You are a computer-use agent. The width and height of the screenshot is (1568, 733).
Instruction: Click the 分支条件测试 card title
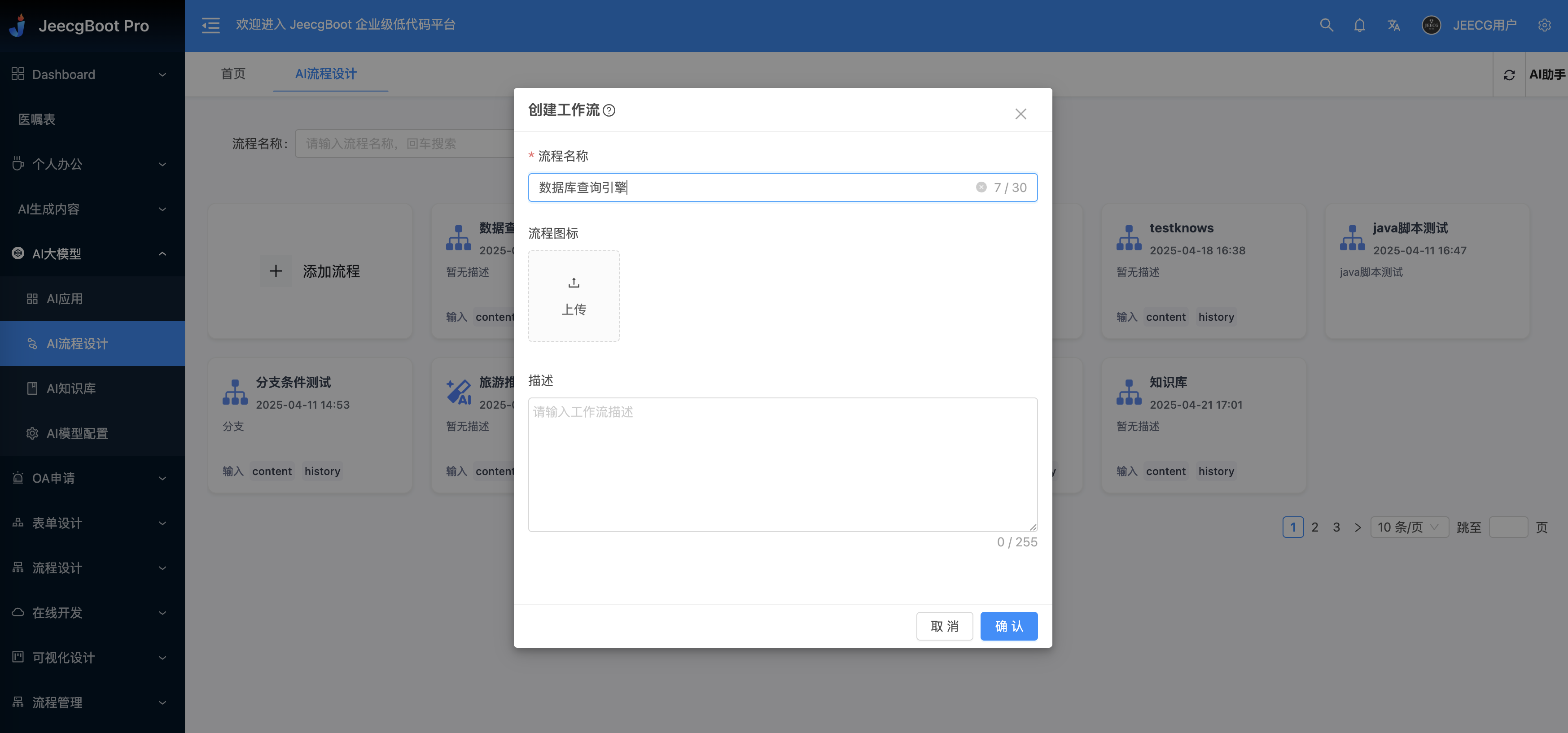click(x=293, y=382)
